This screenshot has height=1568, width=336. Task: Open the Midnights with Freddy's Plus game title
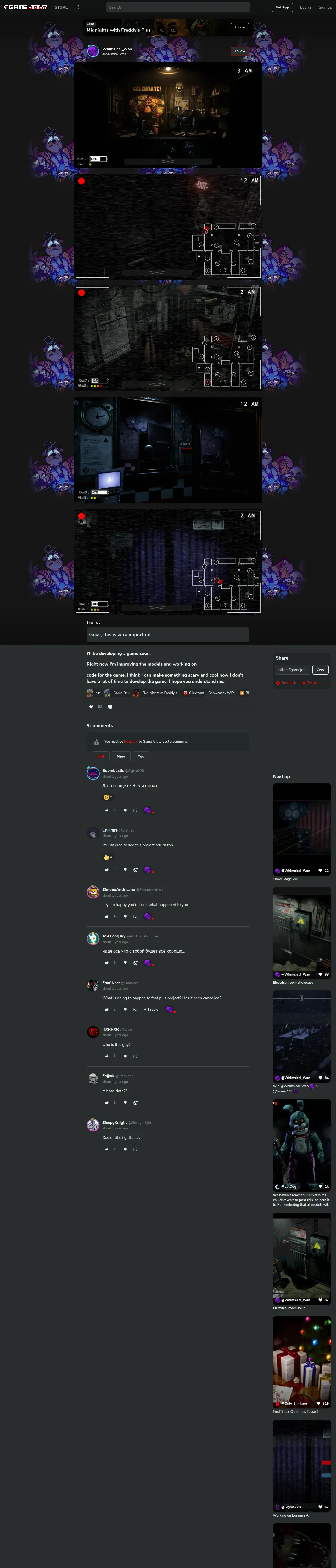click(118, 30)
